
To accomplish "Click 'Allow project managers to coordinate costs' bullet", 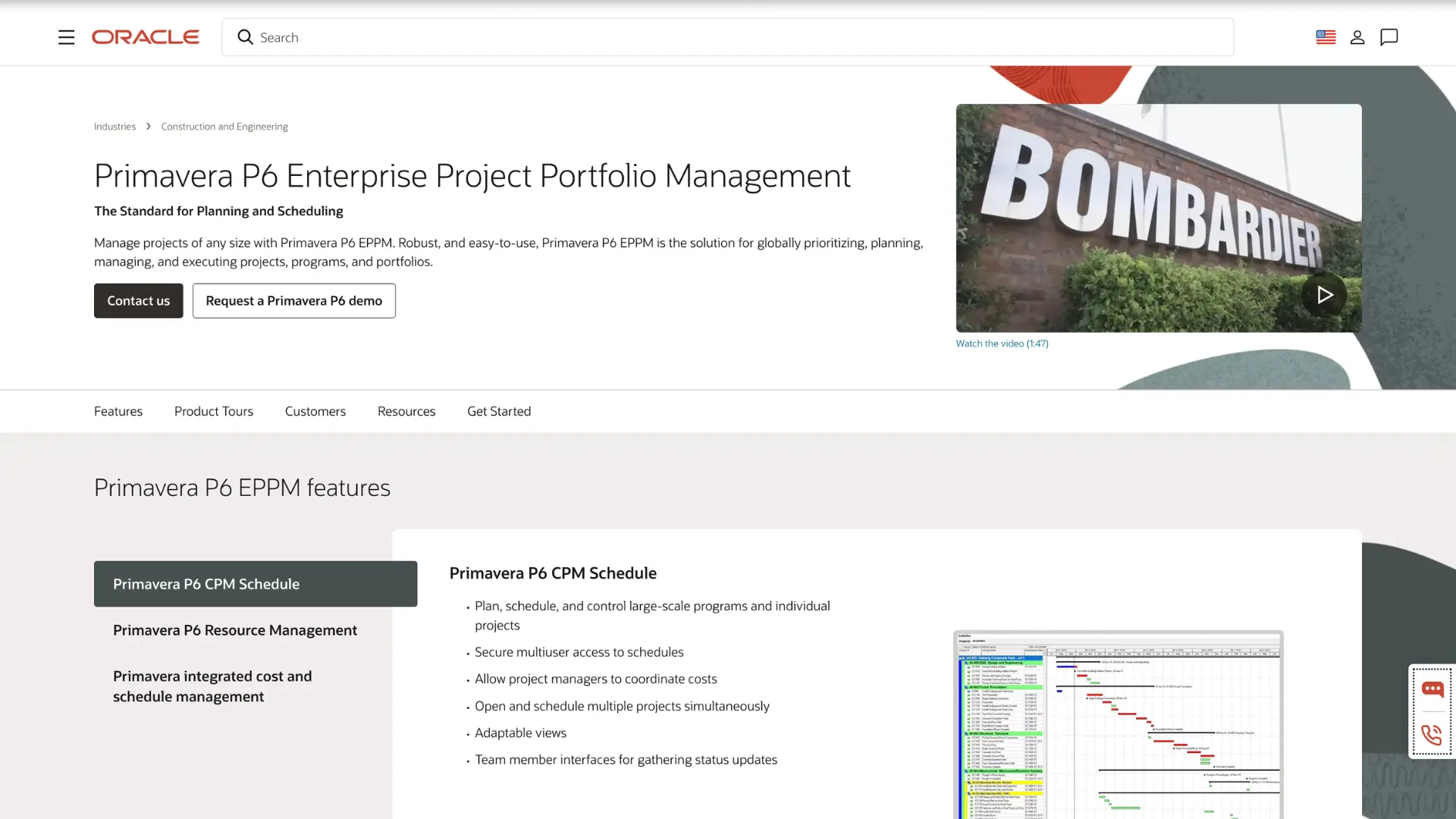I will (596, 679).
